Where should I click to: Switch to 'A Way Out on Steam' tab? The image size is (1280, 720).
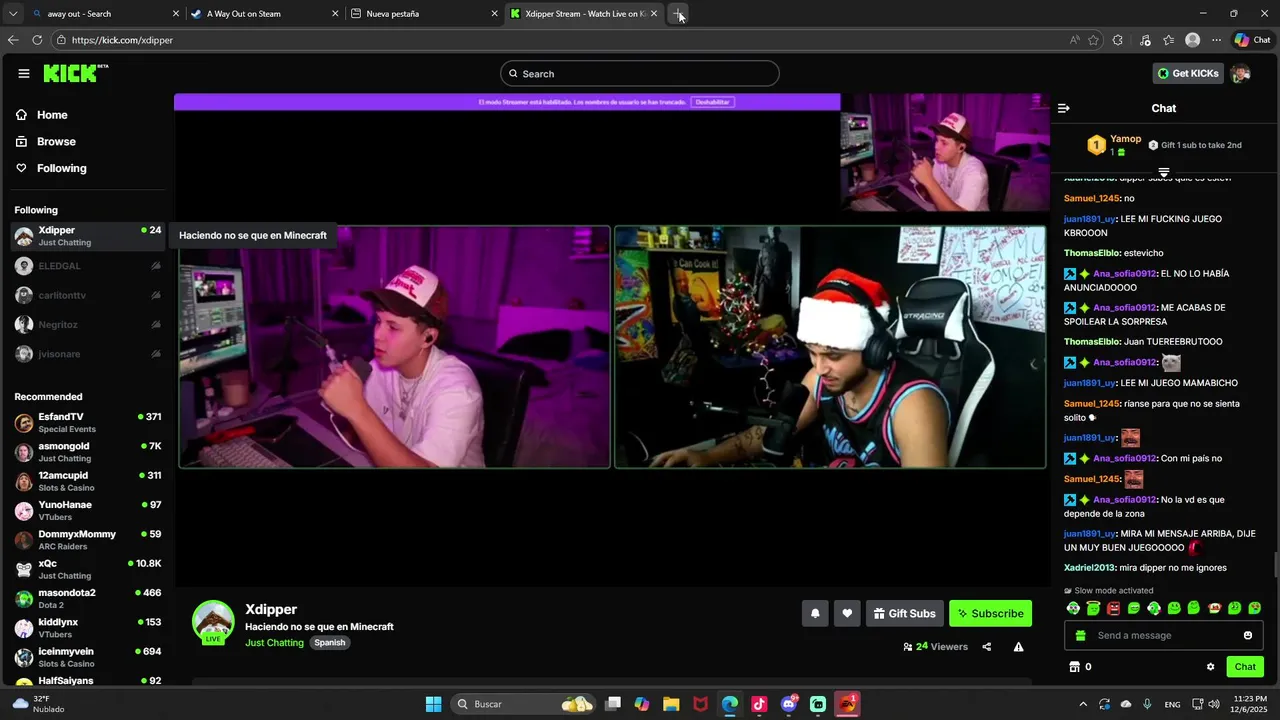[x=265, y=14]
